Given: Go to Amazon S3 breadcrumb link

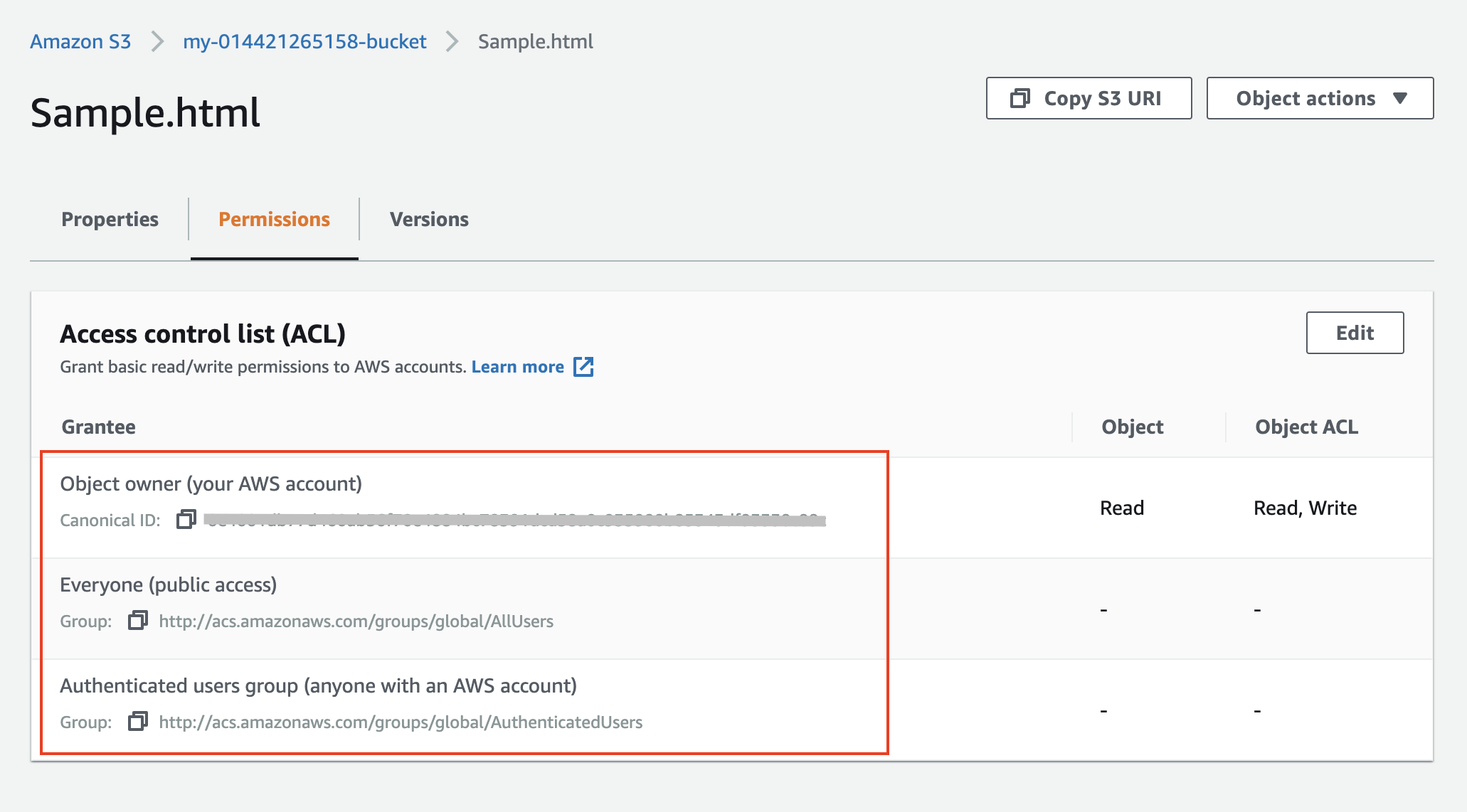Looking at the screenshot, I should [x=80, y=41].
